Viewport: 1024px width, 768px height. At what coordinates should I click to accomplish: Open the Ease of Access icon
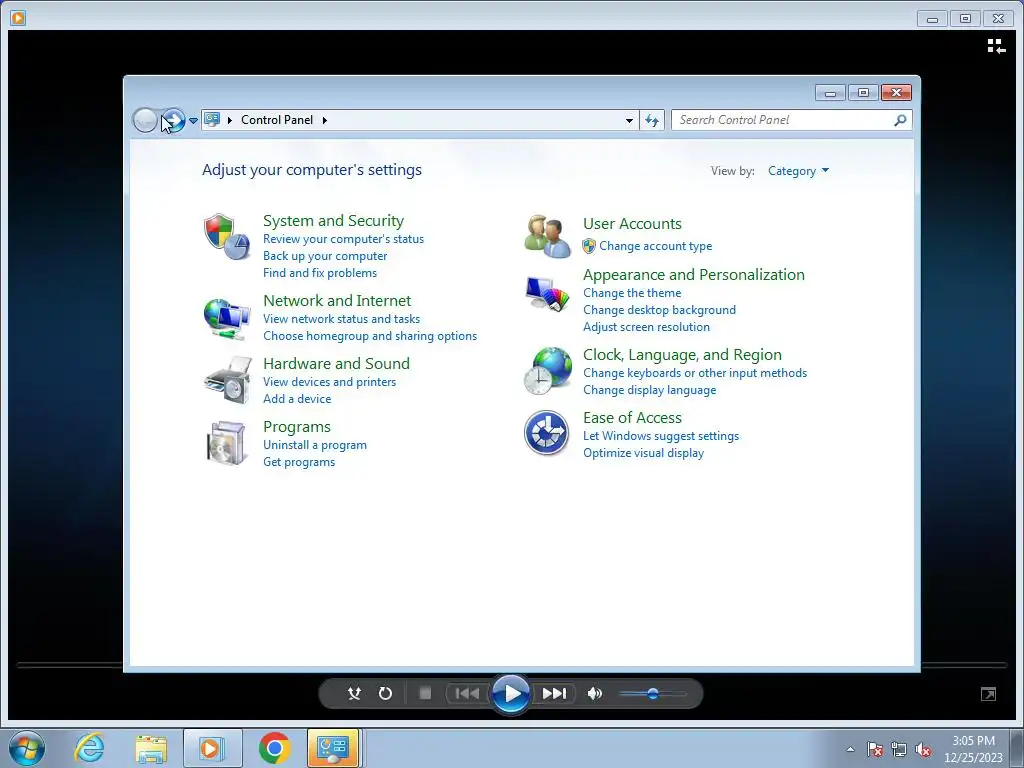click(x=547, y=432)
